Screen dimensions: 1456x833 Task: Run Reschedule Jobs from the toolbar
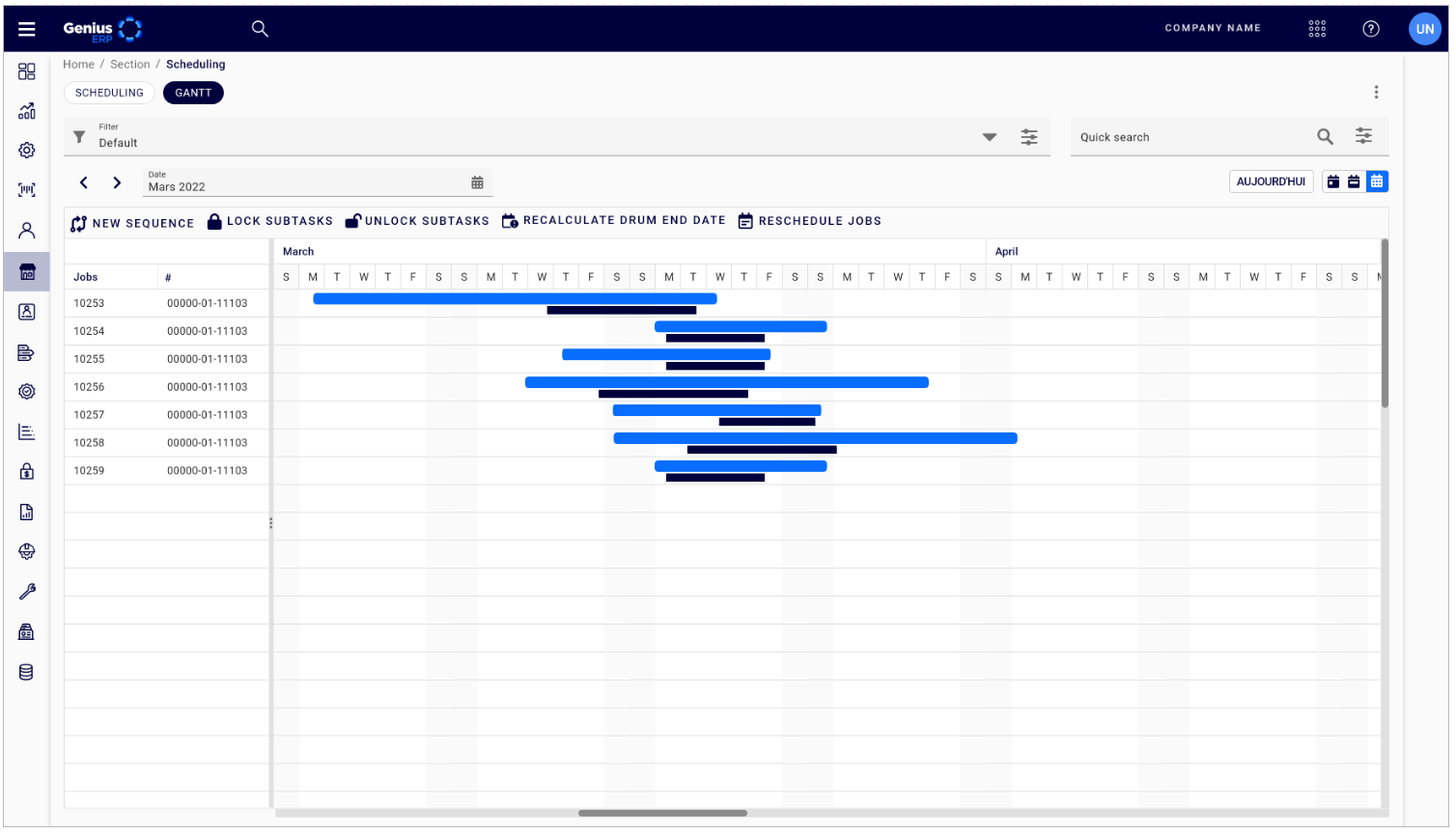[x=809, y=220]
